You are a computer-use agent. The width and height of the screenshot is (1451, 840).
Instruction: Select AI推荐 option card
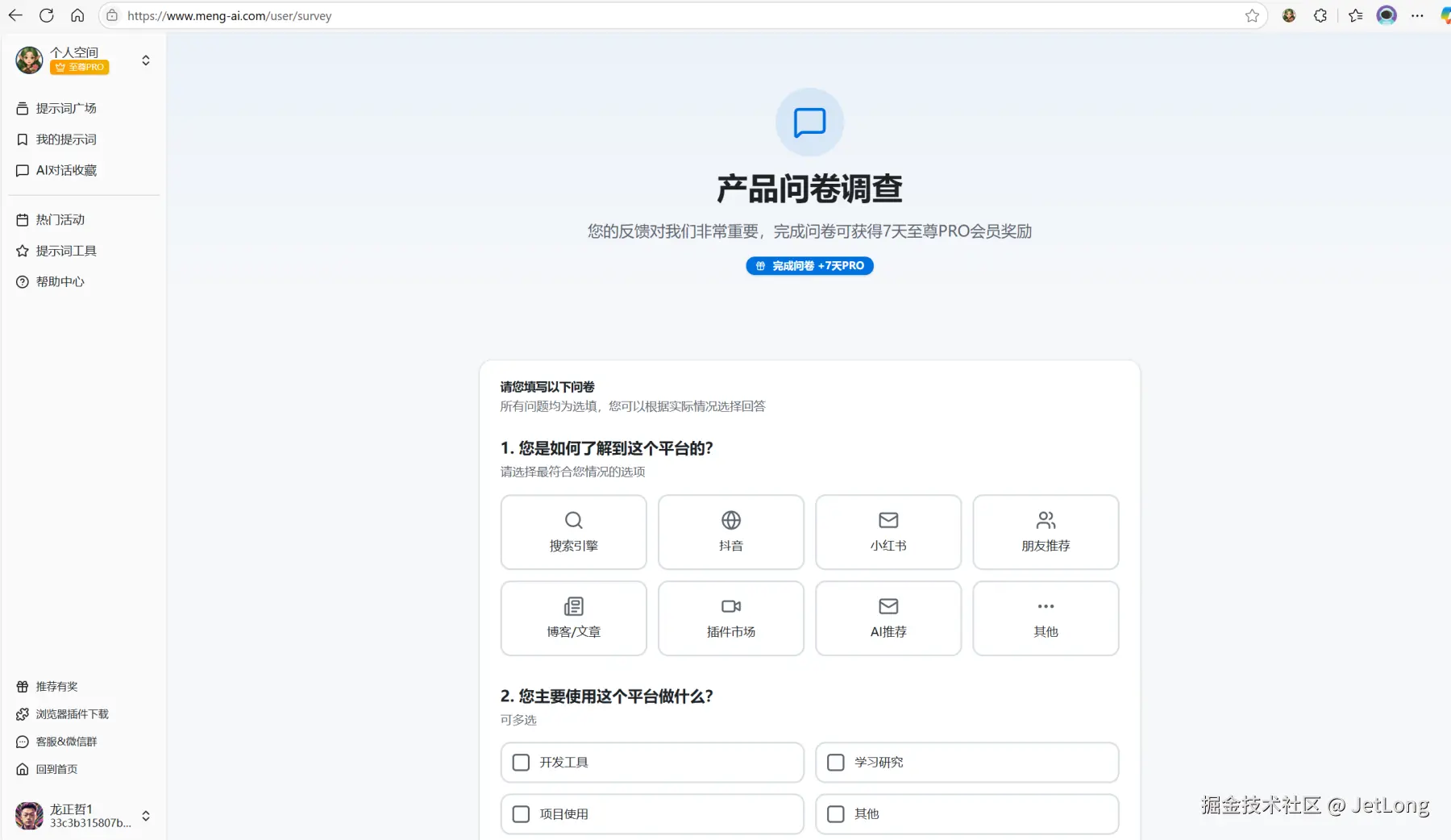click(x=888, y=618)
